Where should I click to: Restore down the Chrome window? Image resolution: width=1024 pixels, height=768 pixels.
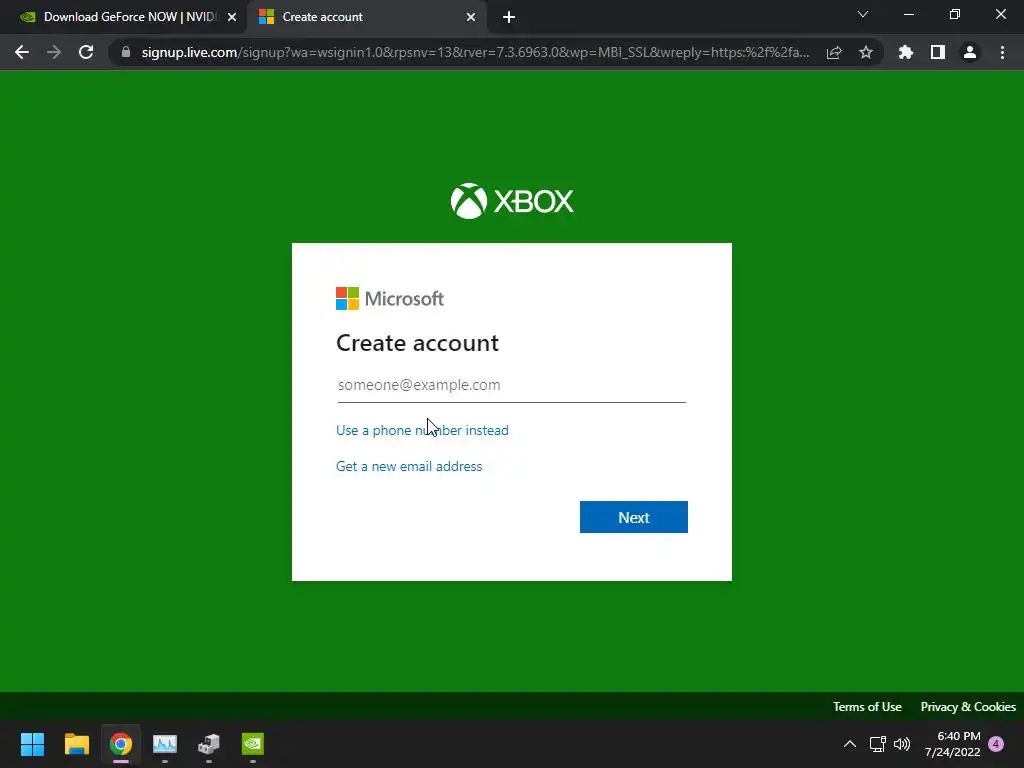click(x=955, y=14)
